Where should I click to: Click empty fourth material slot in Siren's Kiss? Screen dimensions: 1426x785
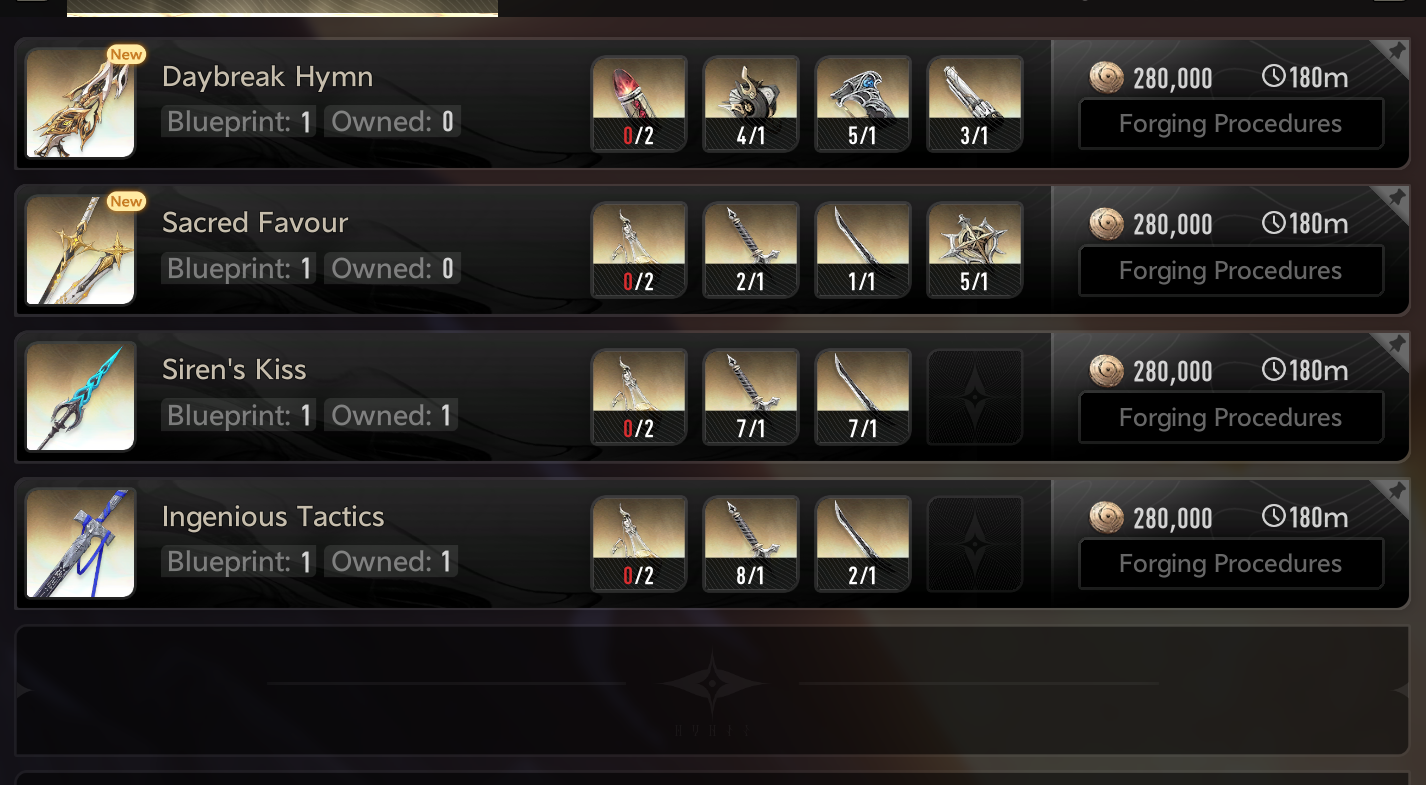(x=975, y=397)
